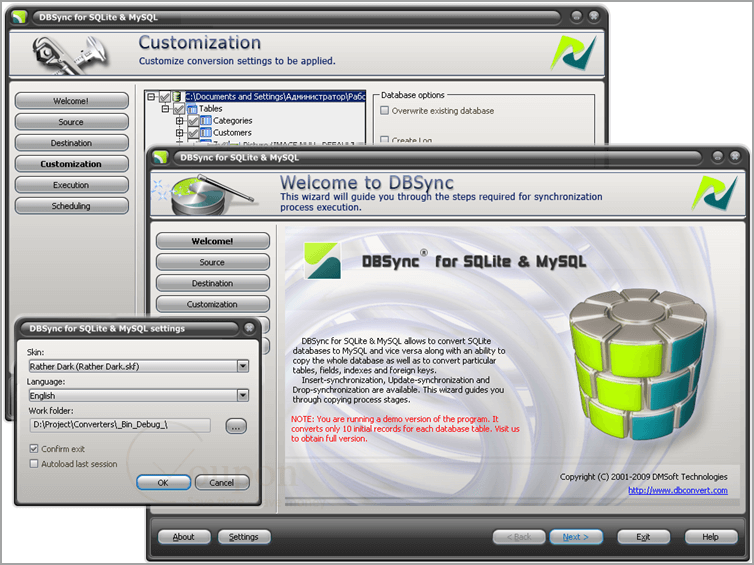Click the < Back button
The width and height of the screenshot is (754, 565).
[519, 537]
